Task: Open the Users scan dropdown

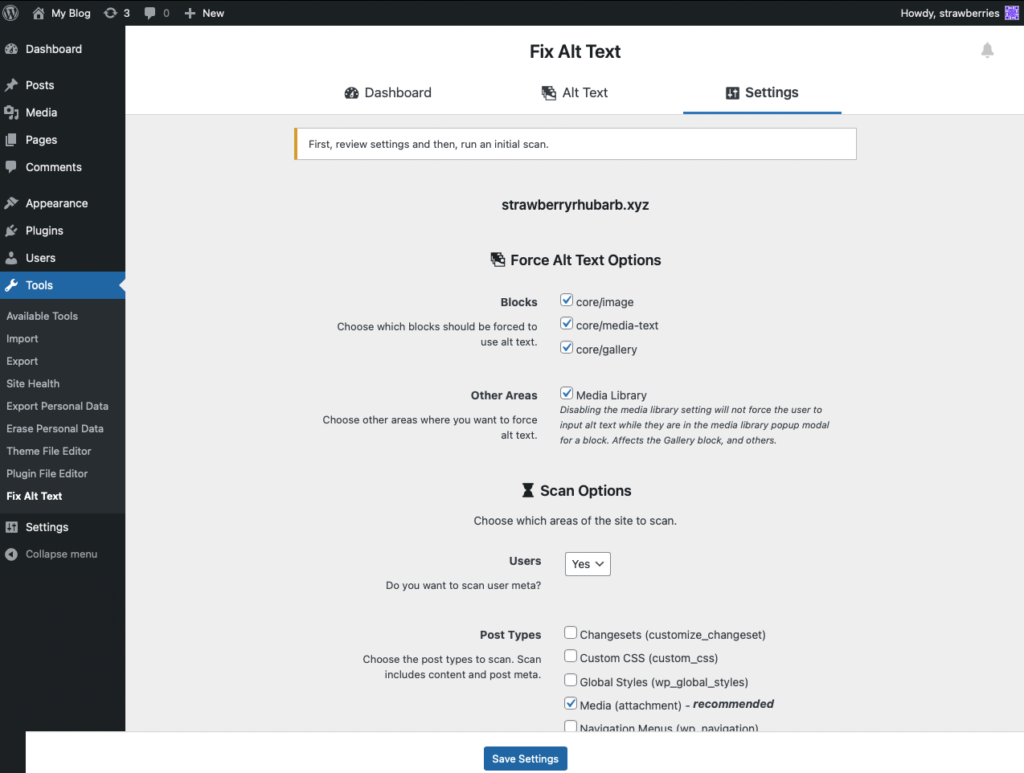Action: click(588, 564)
